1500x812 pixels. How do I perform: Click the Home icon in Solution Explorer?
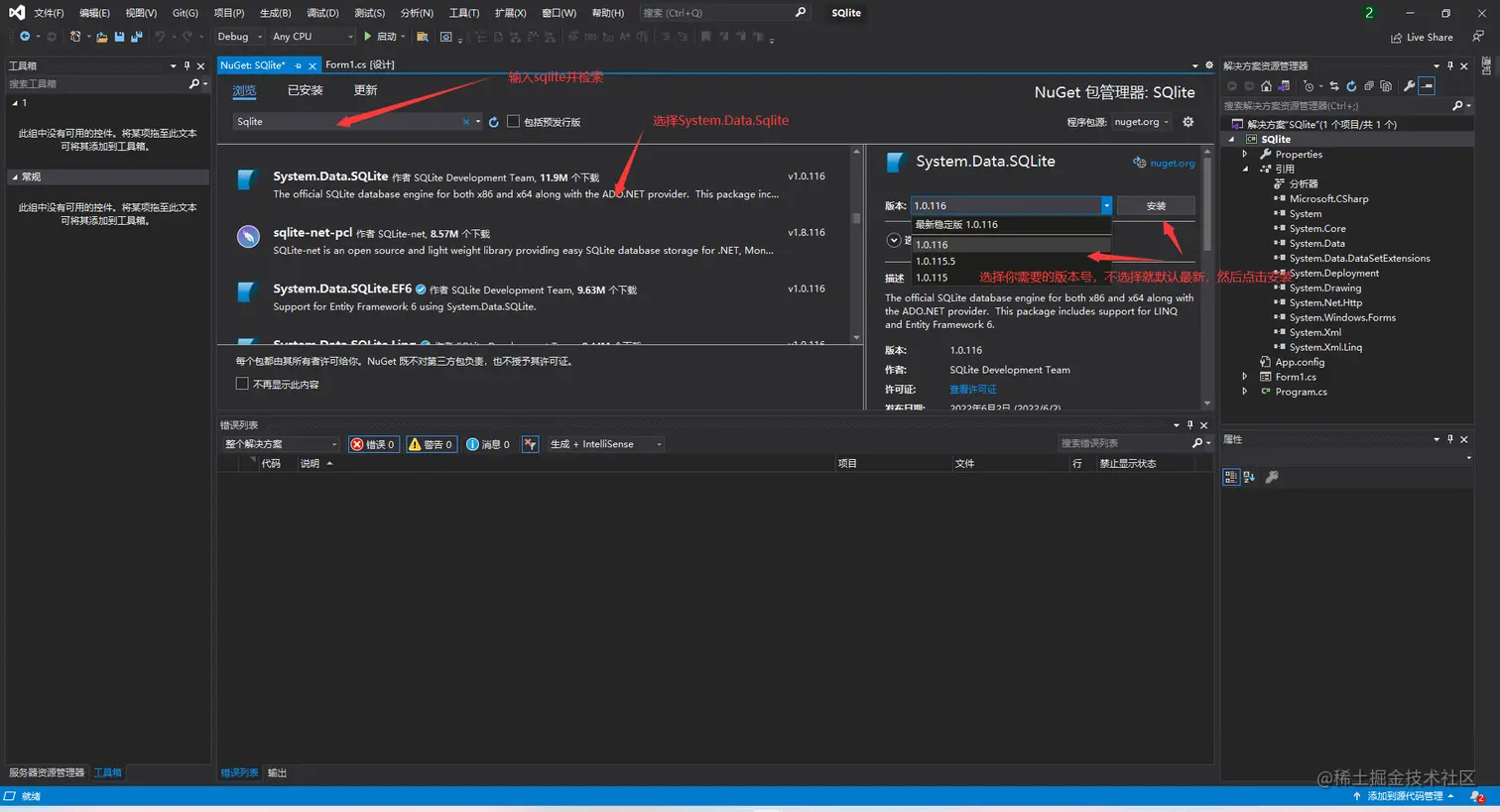pyautogui.click(x=1266, y=86)
